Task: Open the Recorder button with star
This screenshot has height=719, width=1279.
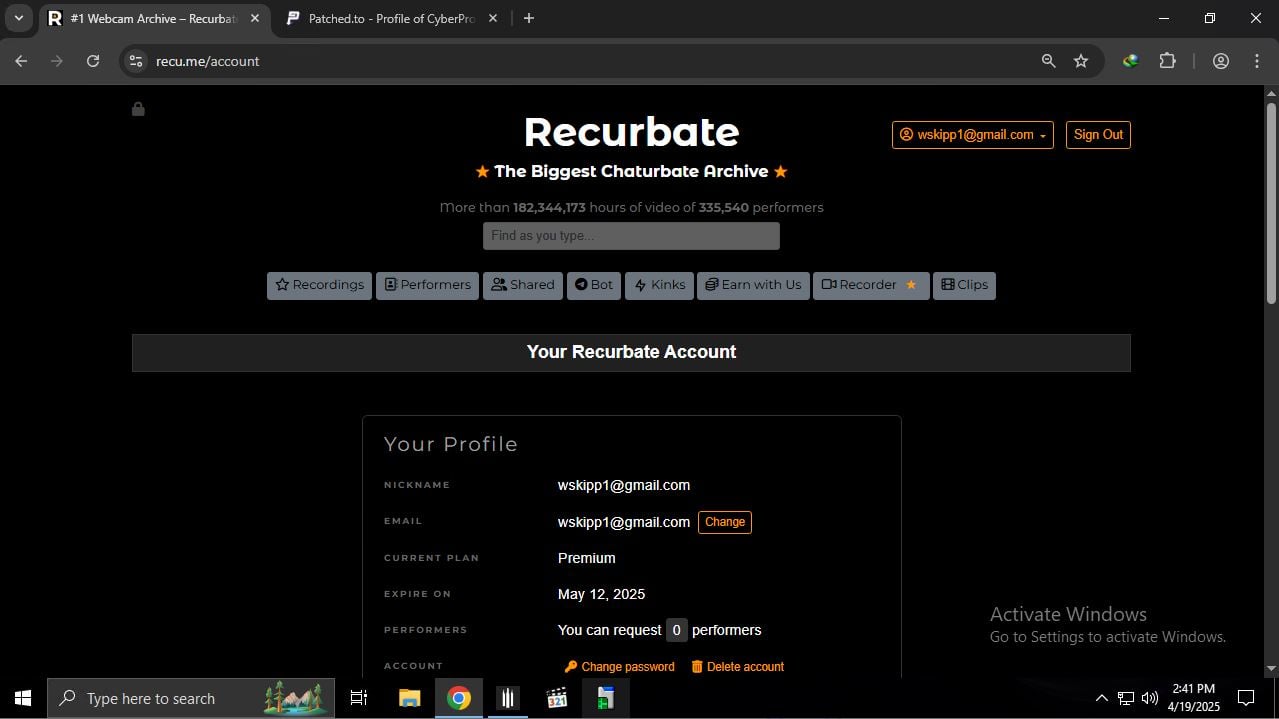Action: pyautogui.click(x=871, y=285)
